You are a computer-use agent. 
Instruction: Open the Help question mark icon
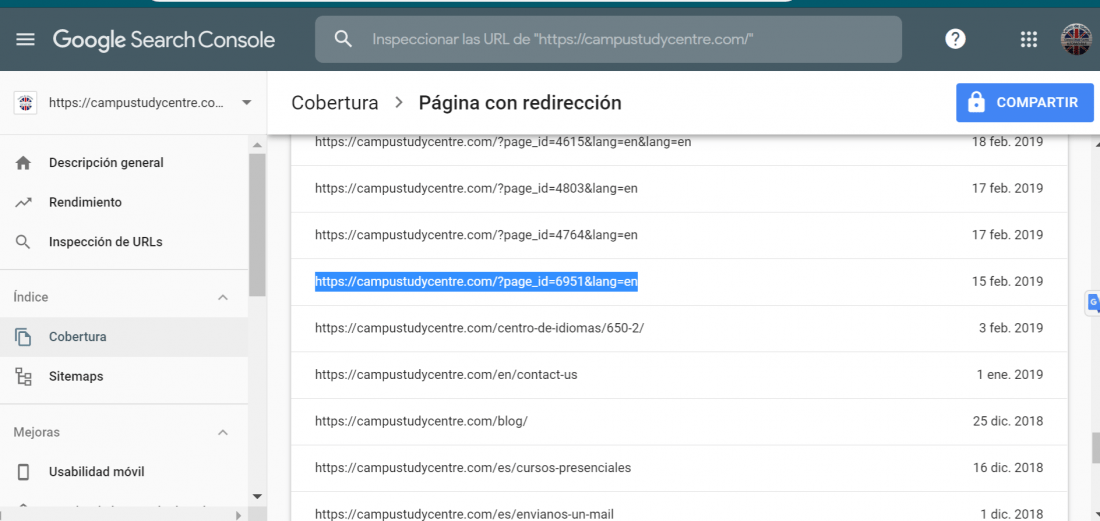[x=955, y=39]
